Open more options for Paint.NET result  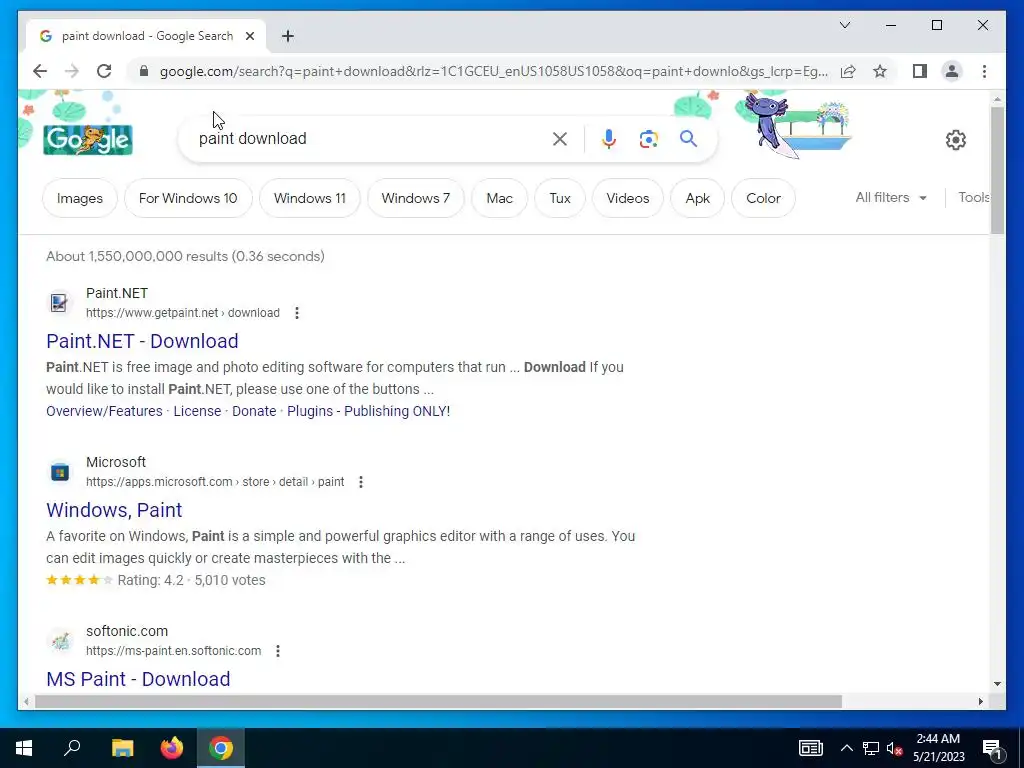[296, 313]
